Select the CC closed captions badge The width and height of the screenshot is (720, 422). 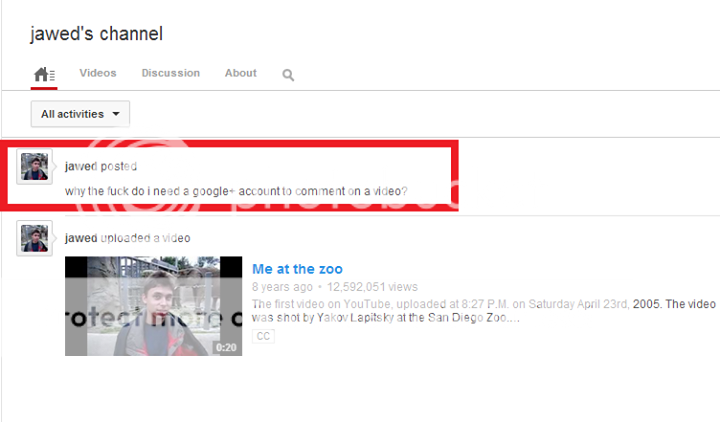tap(263, 336)
